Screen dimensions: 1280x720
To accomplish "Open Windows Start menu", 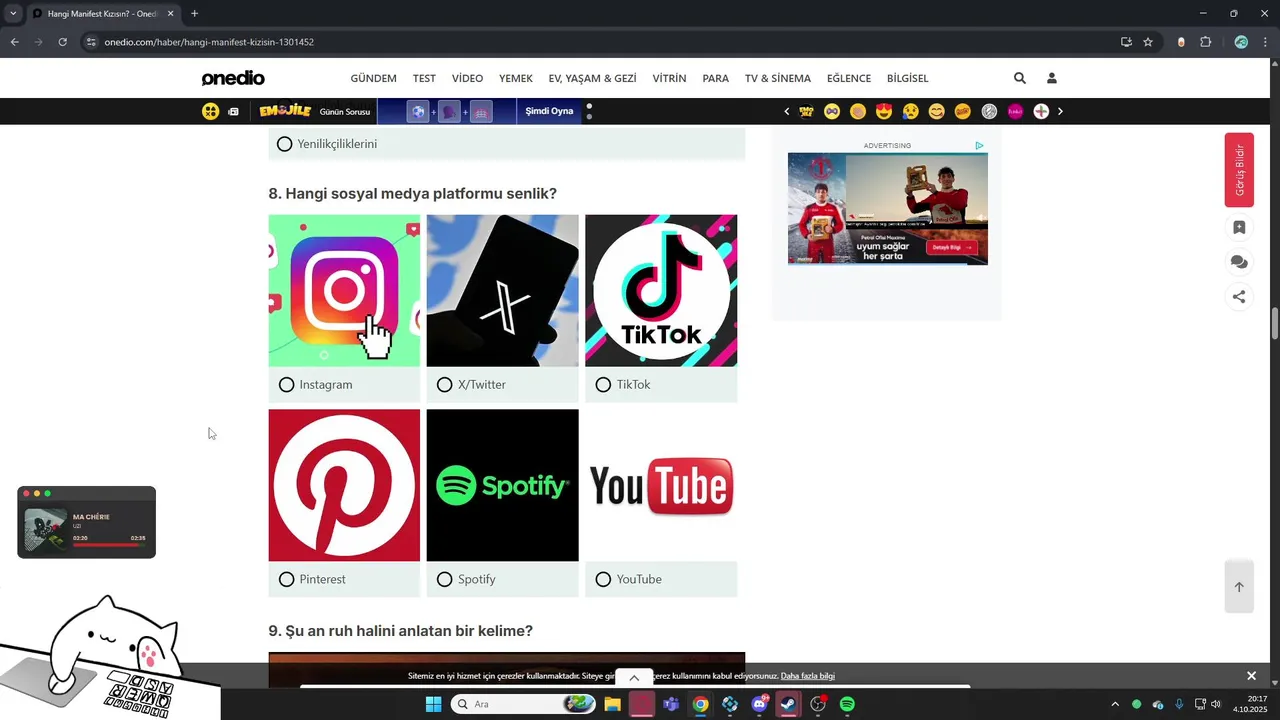I will click(433, 704).
